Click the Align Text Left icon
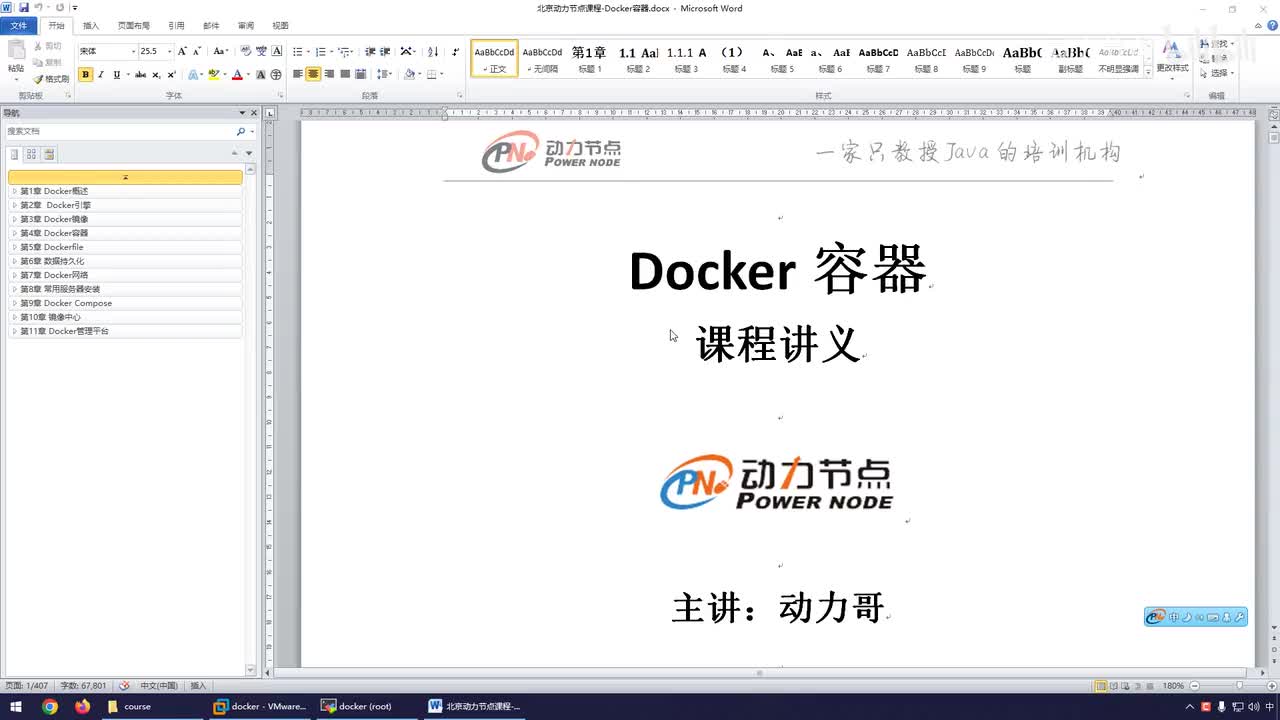The height and width of the screenshot is (720, 1280). [x=297, y=75]
